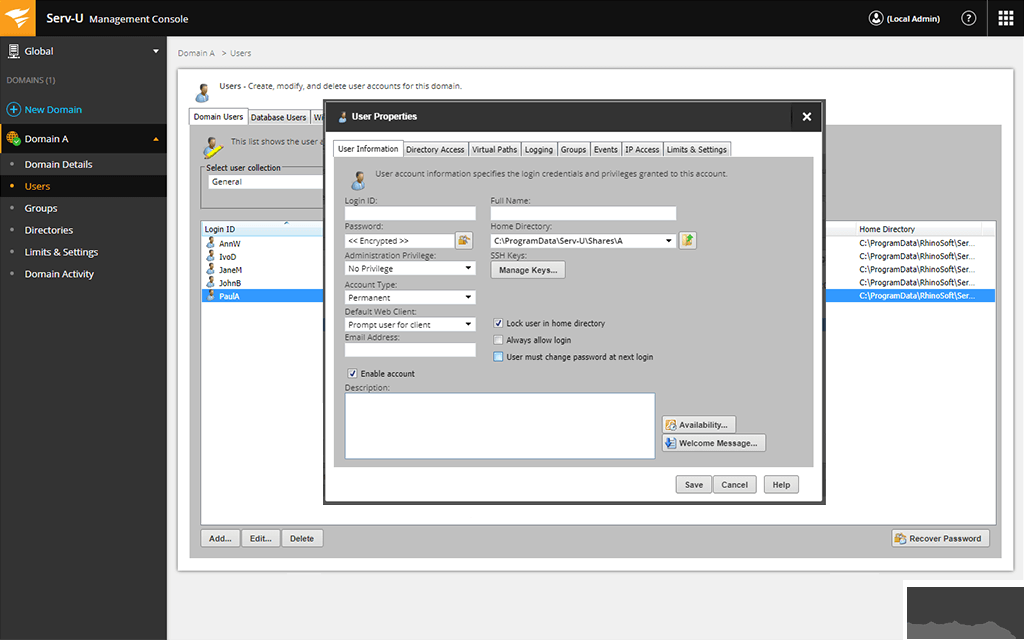Open the Default Web Client dropdown
The height and width of the screenshot is (640, 1024).
(x=409, y=325)
